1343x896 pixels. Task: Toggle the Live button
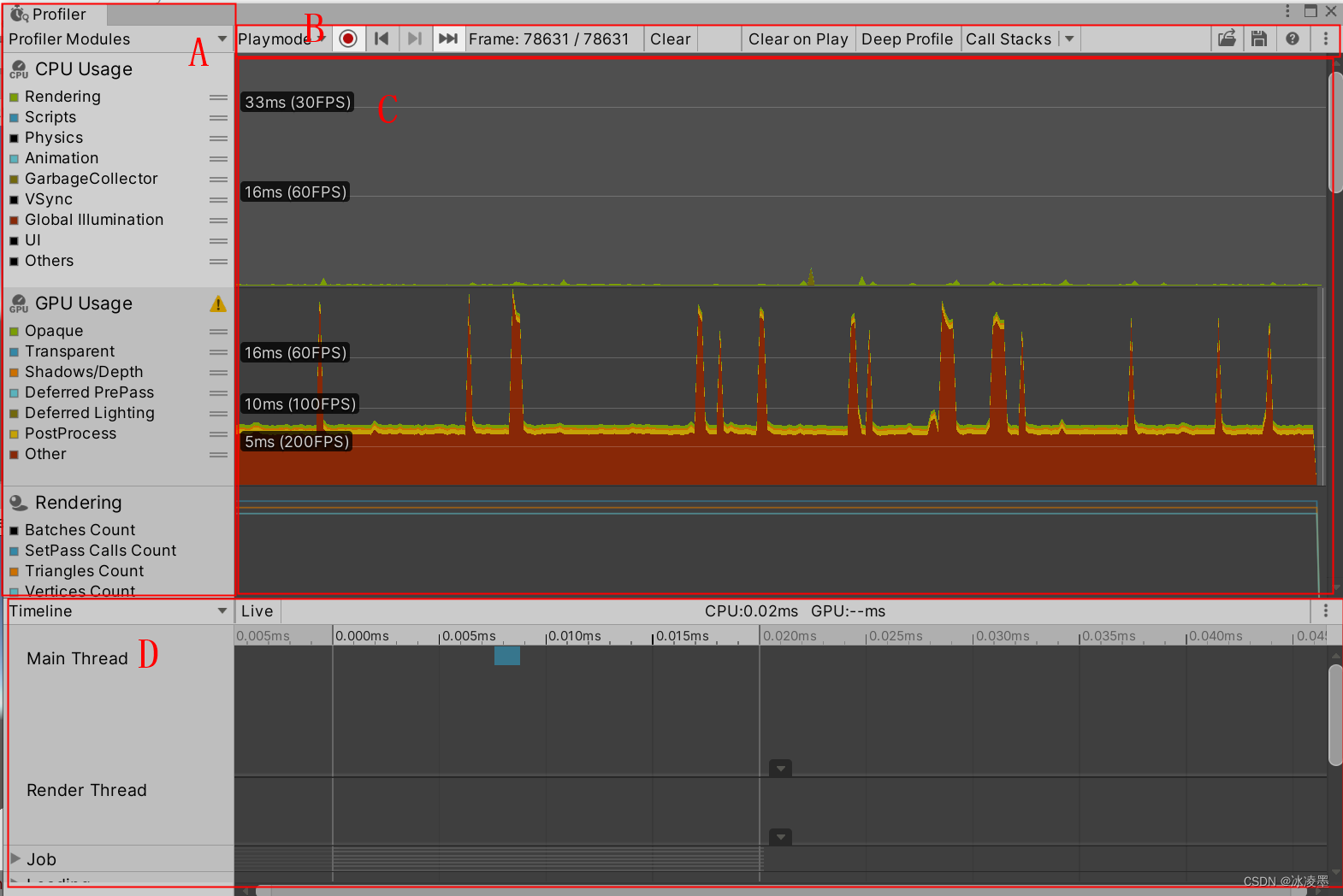pyautogui.click(x=257, y=611)
